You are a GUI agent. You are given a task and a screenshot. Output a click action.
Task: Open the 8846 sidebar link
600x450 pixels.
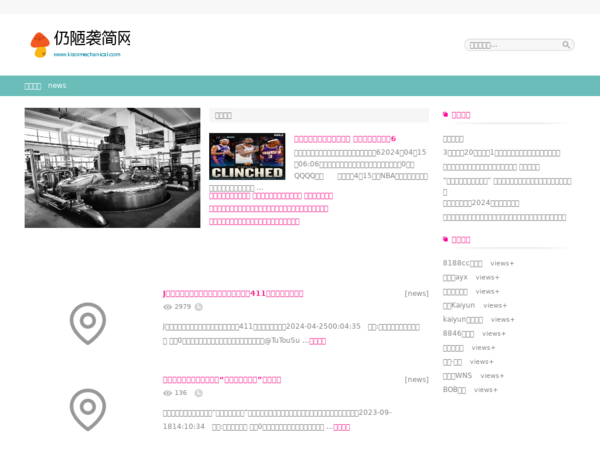pos(458,333)
